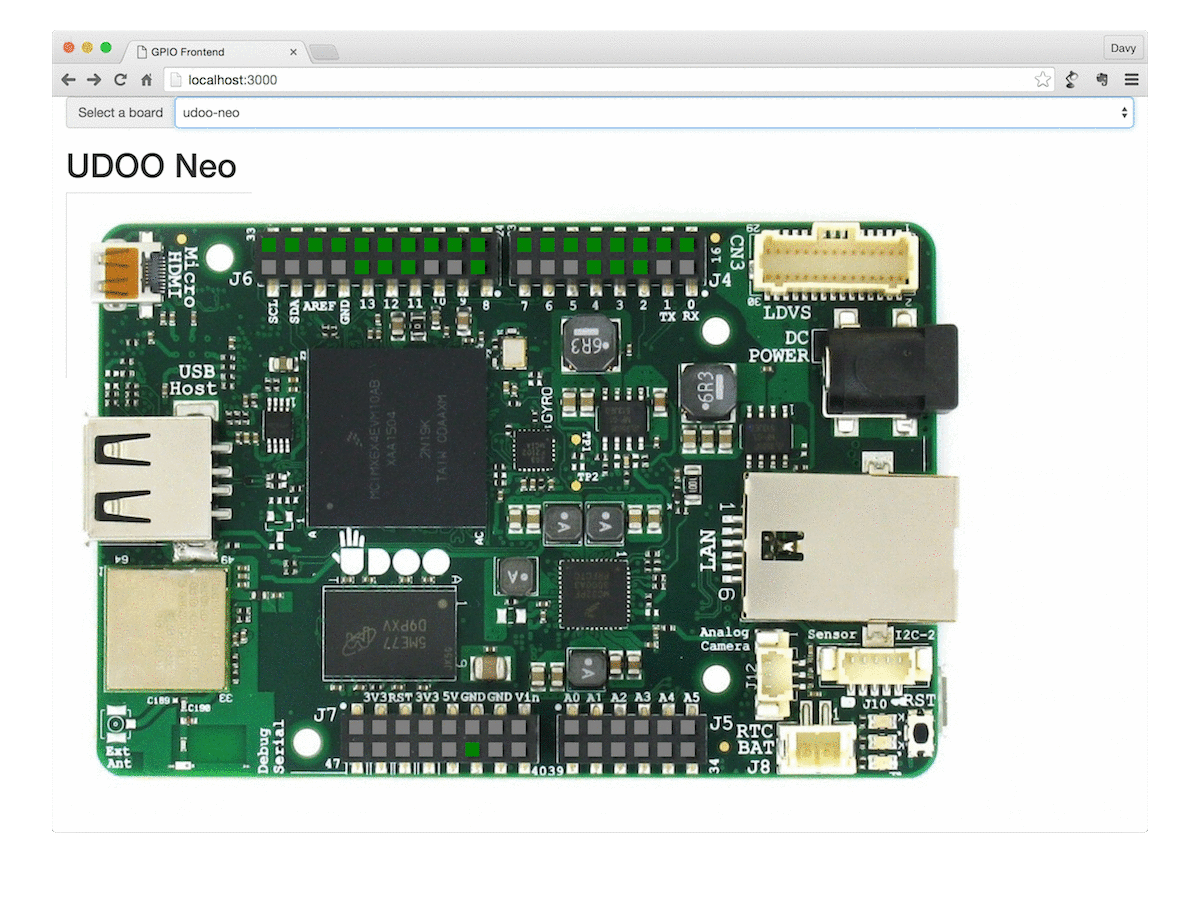Image resolution: width=1200 pixels, height=907 pixels.
Task: Toggle the lower gray J4 pin above 6
Action: click(548, 267)
